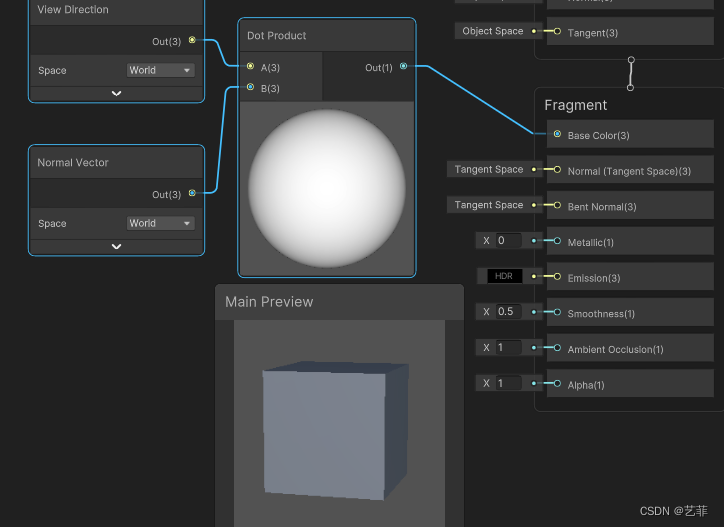This screenshot has height=527, width=724.
Task: Click Alpha(1) input port
Action: [557, 383]
